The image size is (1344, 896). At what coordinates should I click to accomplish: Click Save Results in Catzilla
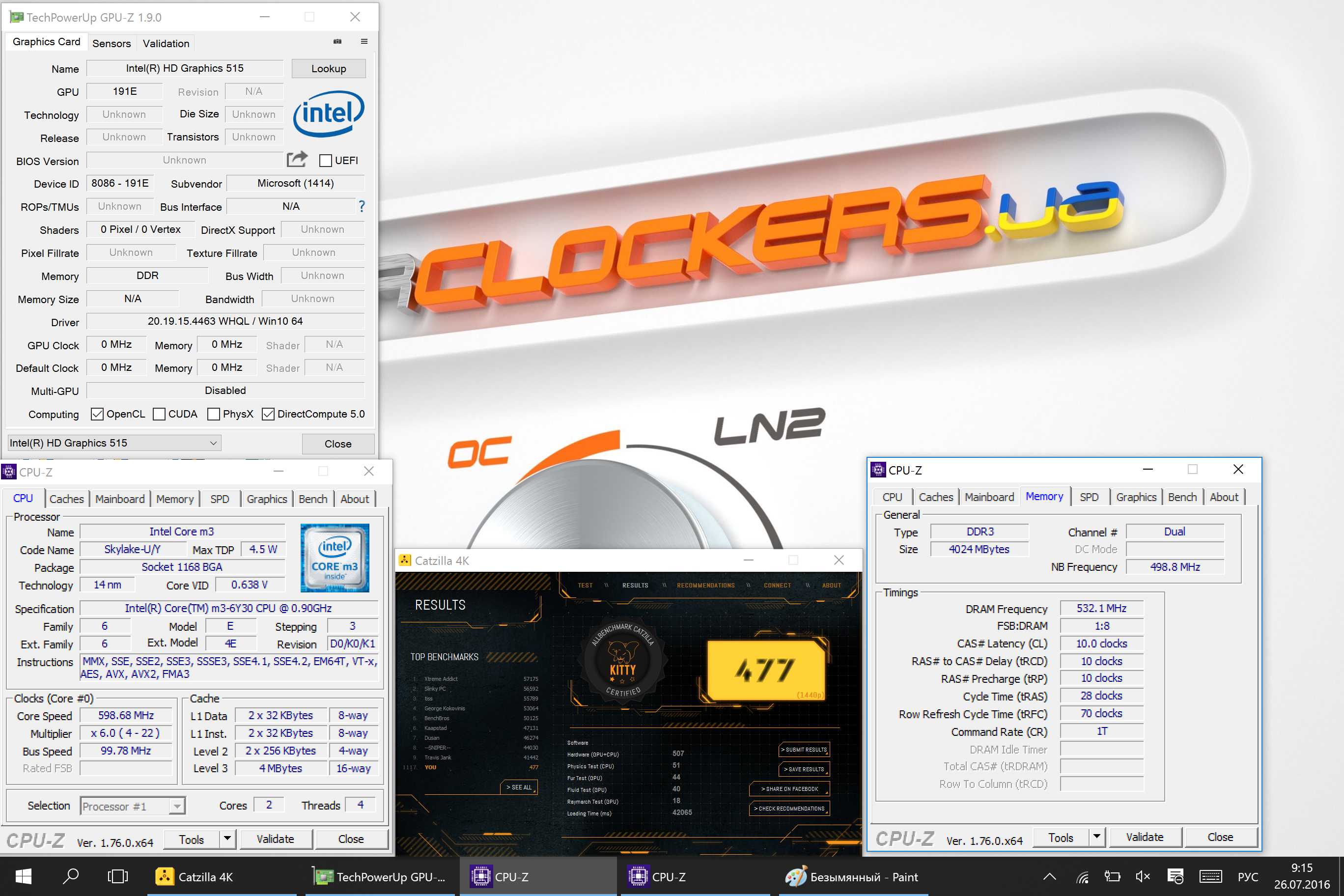(804, 769)
